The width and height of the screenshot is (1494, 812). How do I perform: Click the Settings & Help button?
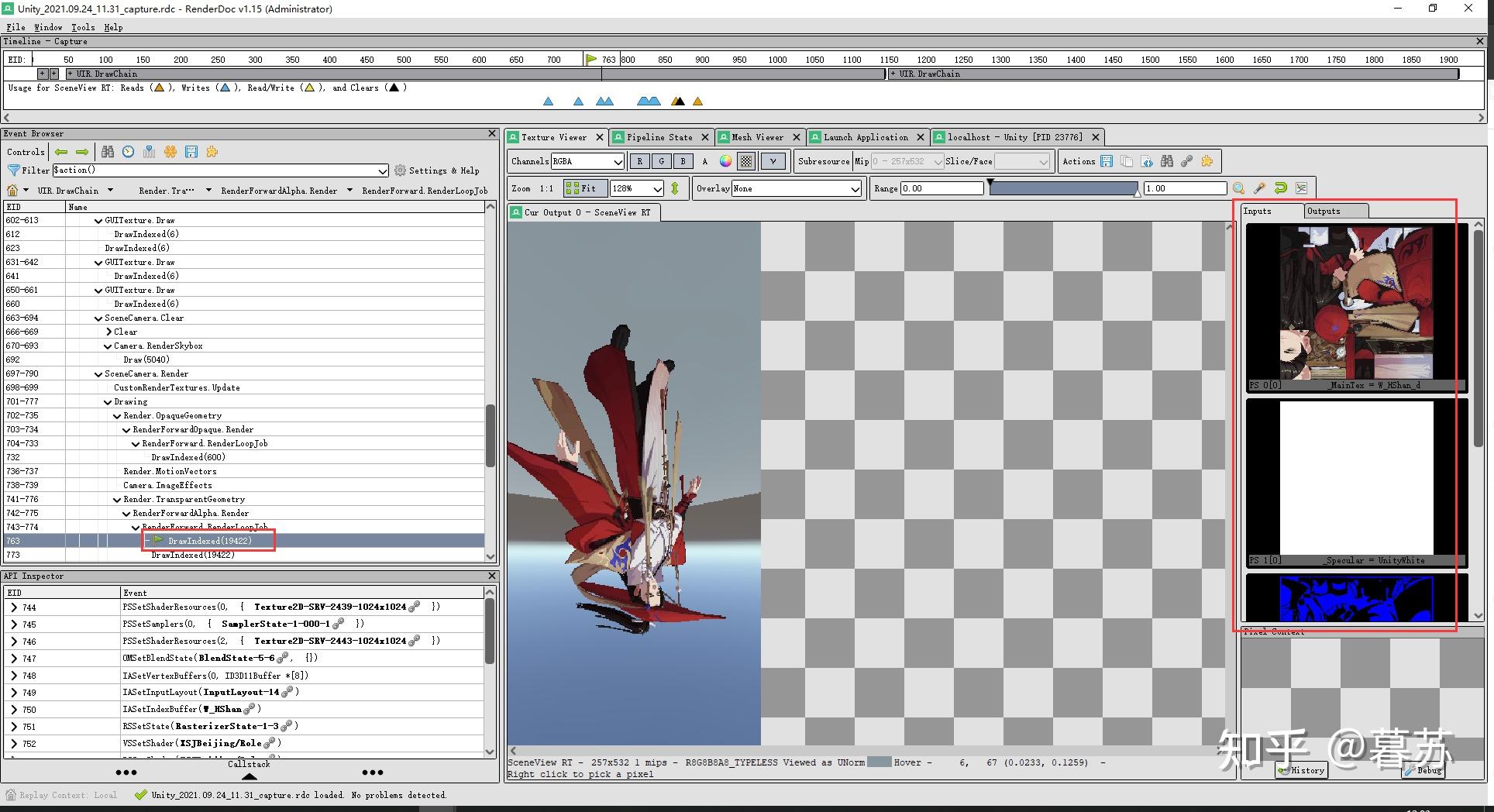point(436,170)
